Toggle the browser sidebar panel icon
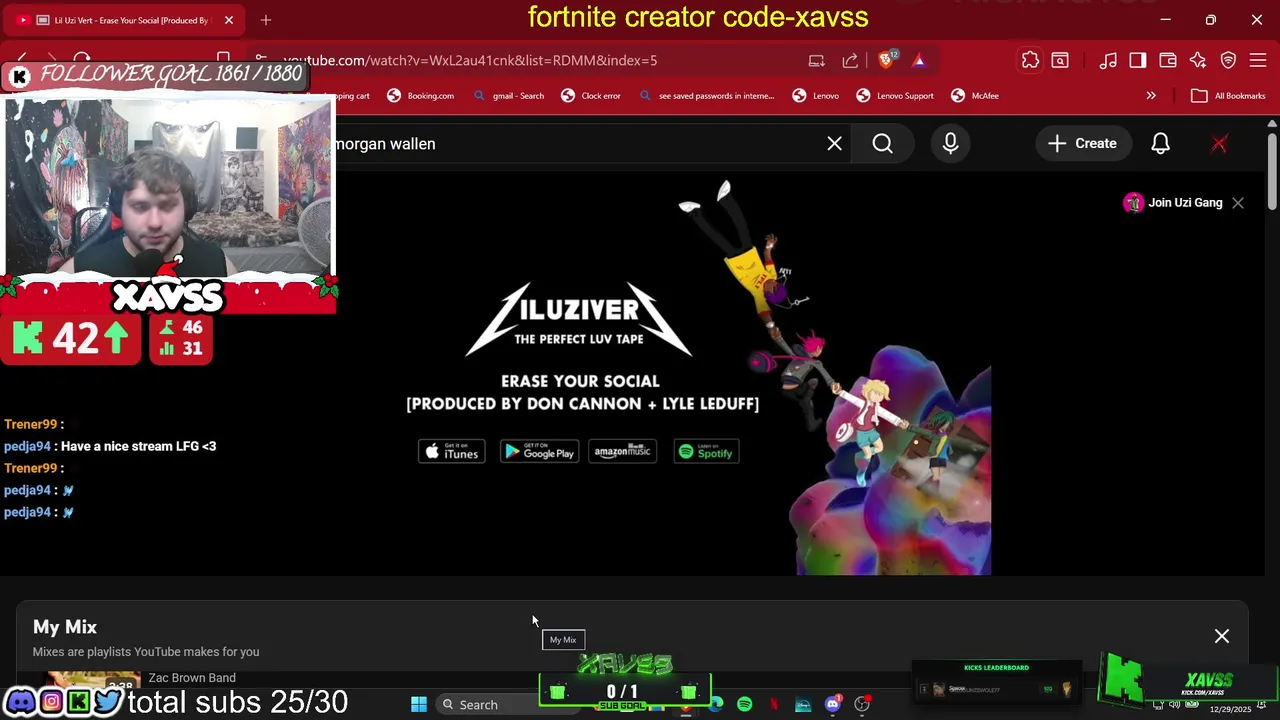Screen dimensions: 1280x720 click(x=1138, y=60)
